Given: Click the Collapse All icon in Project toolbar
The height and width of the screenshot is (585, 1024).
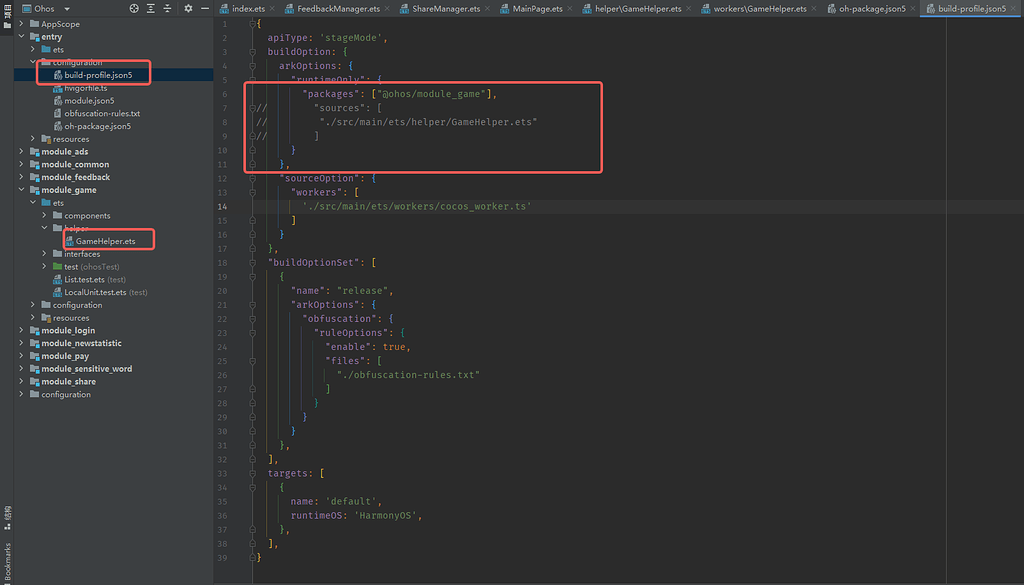Looking at the screenshot, I should (x=167, y=8).
